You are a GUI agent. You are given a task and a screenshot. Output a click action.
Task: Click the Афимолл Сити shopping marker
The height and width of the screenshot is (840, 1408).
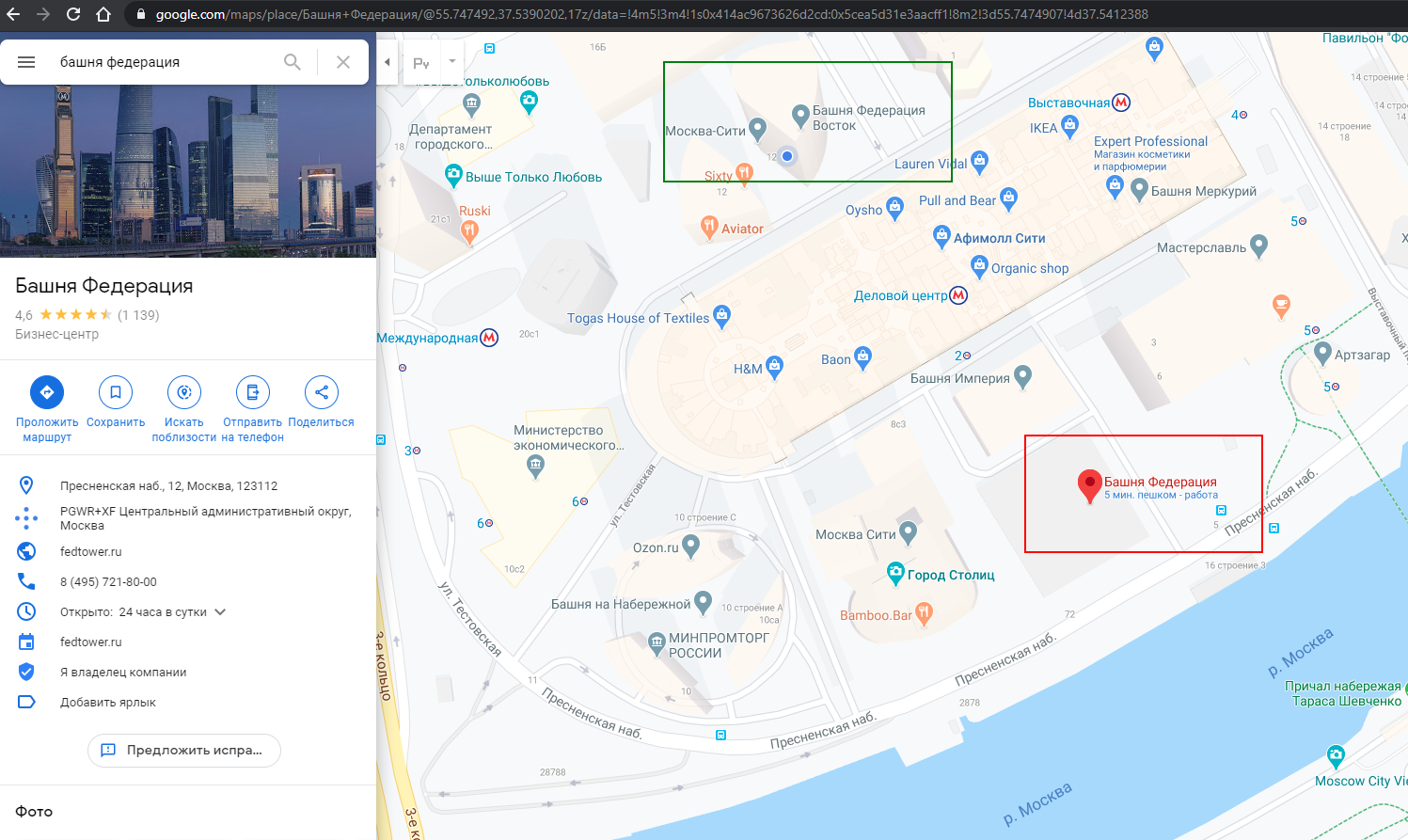(x=941, y=237)
